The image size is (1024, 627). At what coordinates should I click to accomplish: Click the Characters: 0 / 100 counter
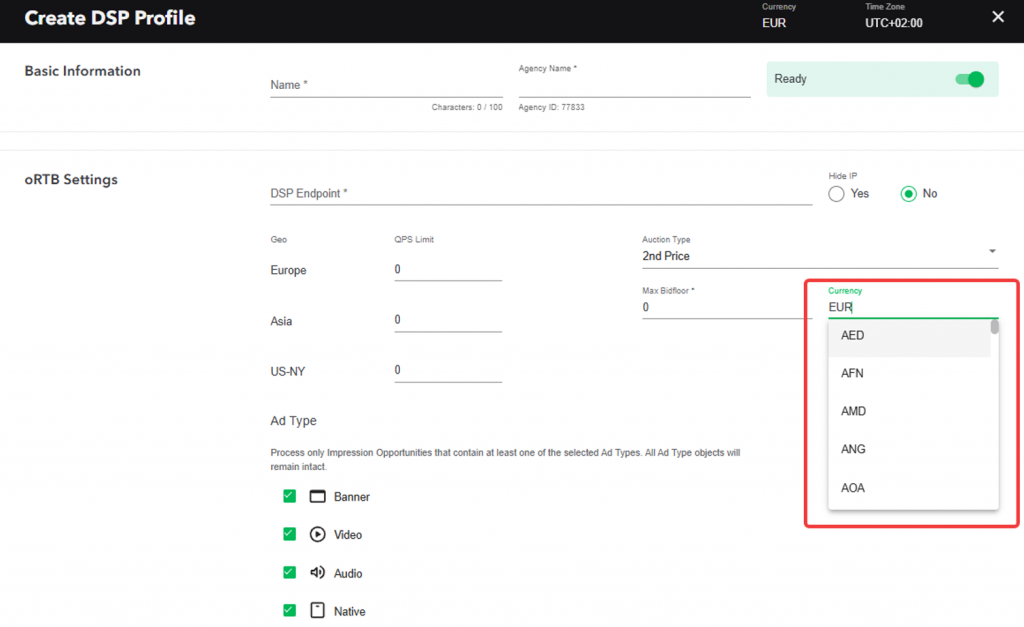(x=467, y=107)
